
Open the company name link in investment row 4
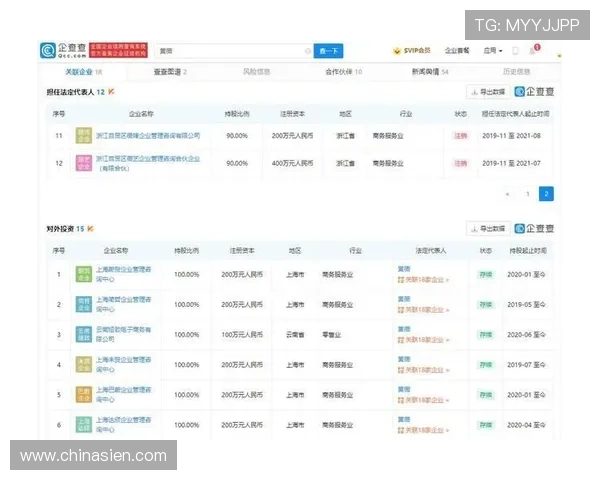[124, 364]
